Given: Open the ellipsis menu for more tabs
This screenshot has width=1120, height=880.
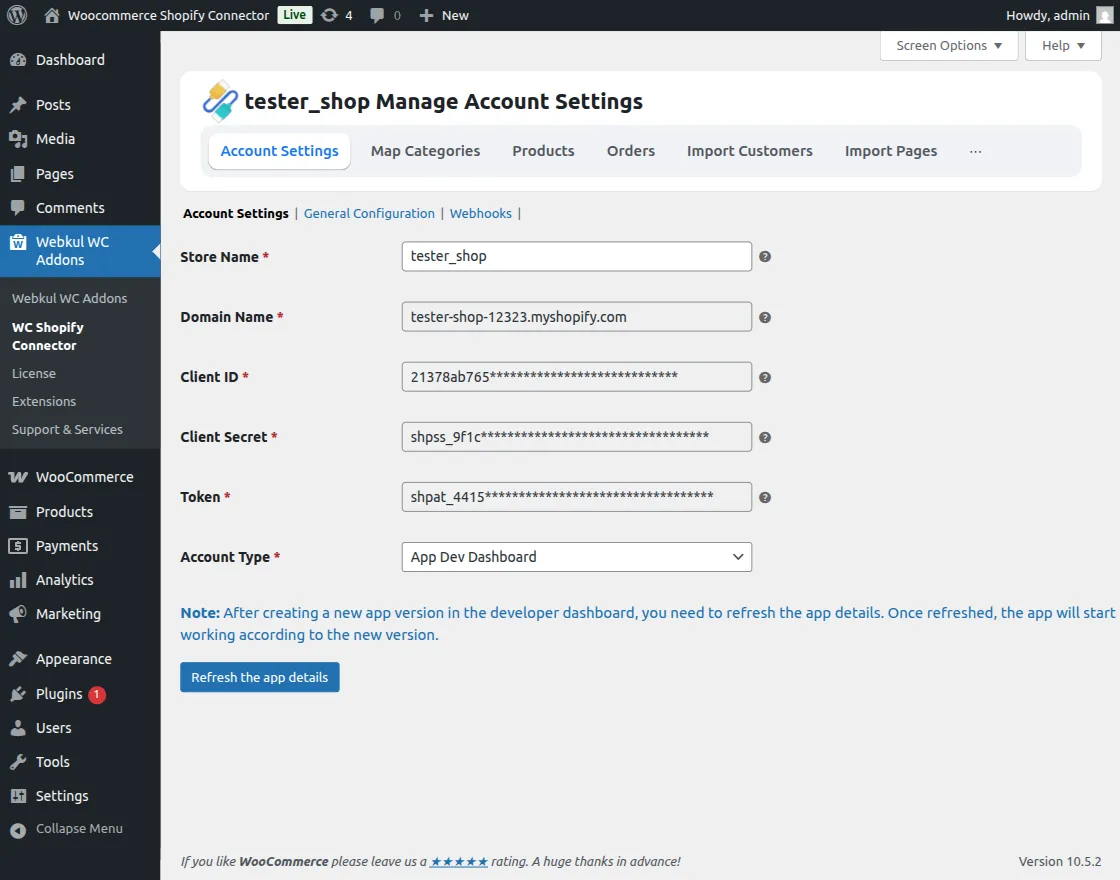Looking at the screenshot, I should [975, 151].
